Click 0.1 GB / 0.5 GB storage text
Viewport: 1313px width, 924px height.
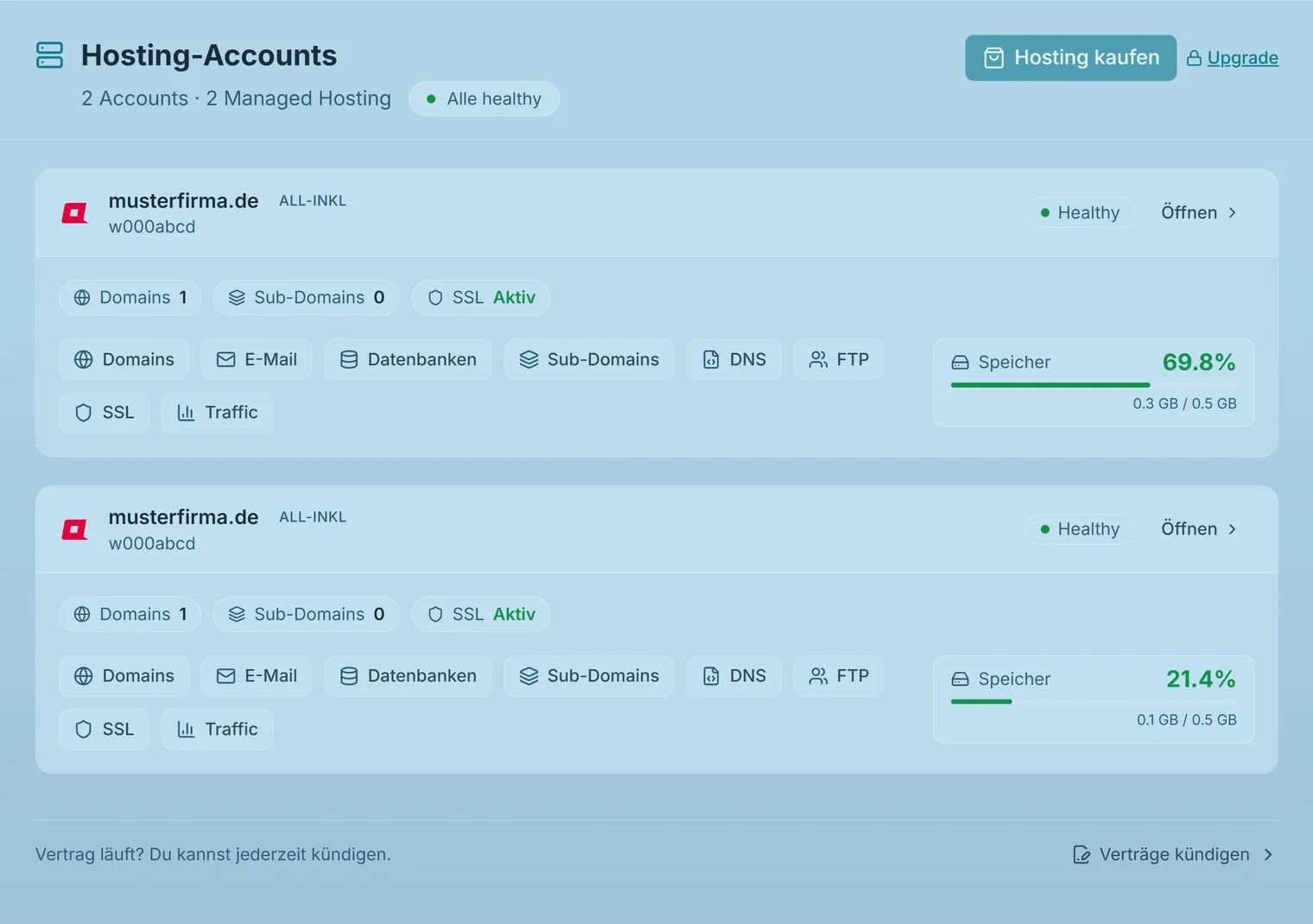1186,720
